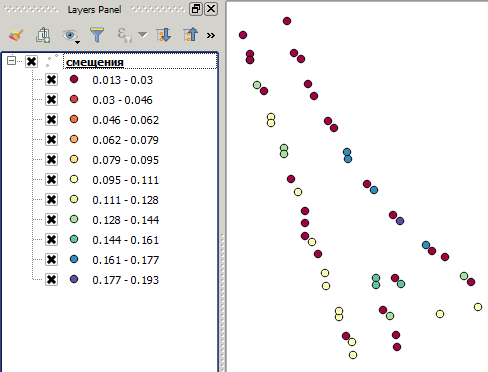Click the Expand All icon
The image size is (488, 372).
(164, 35)
